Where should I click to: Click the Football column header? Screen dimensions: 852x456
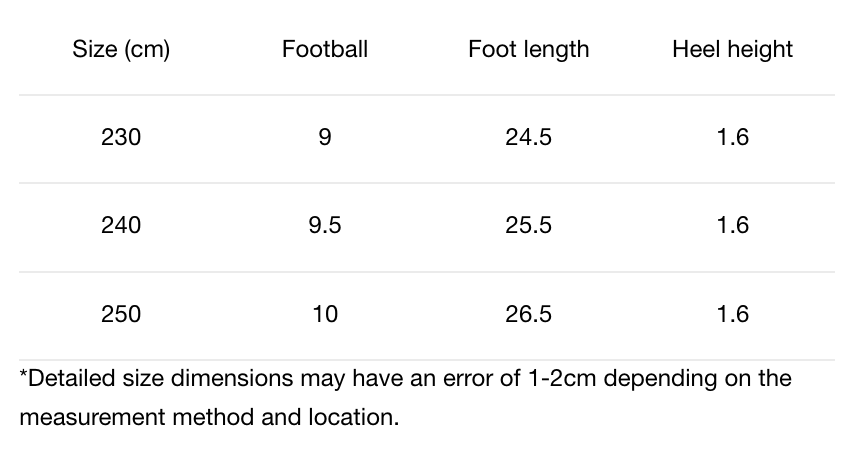(325, 49)
